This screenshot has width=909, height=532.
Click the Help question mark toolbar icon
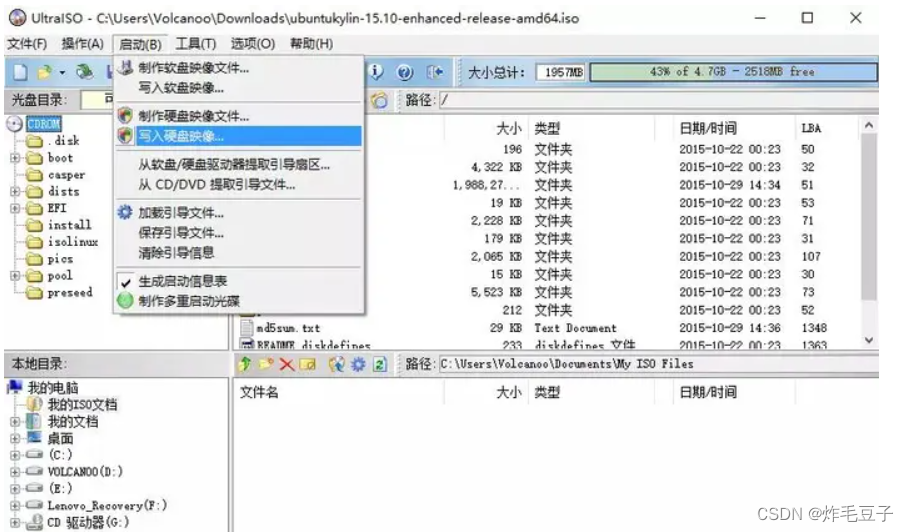[x=405, y=72]
